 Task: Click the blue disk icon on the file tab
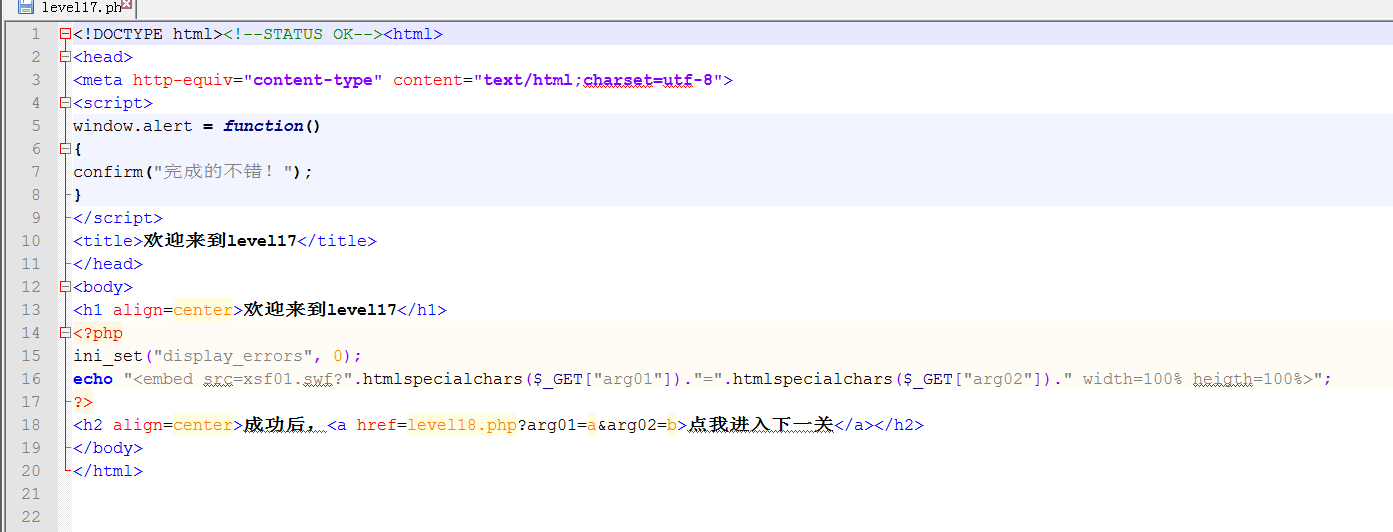pos(26,8)
